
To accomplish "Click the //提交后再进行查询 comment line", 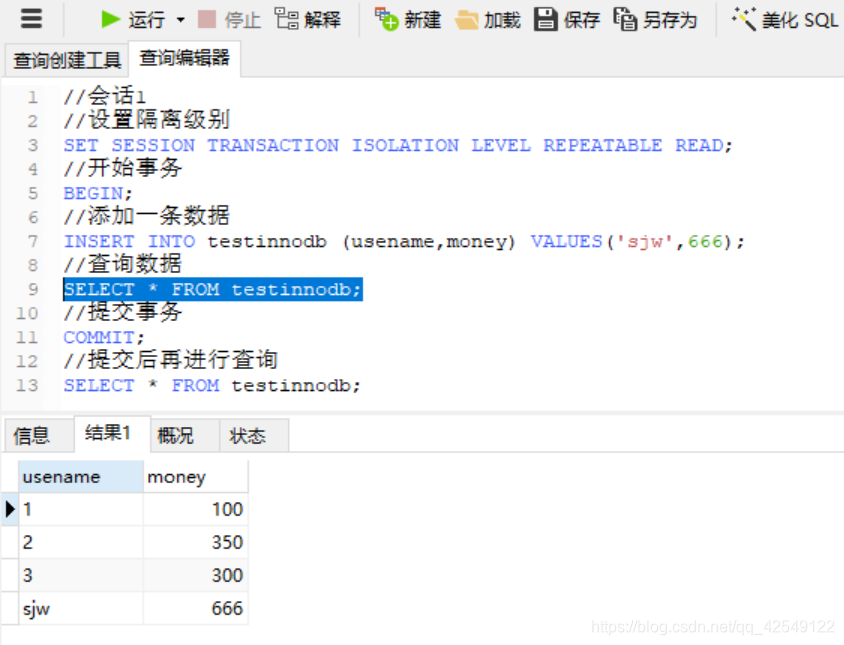I will 171,361.
